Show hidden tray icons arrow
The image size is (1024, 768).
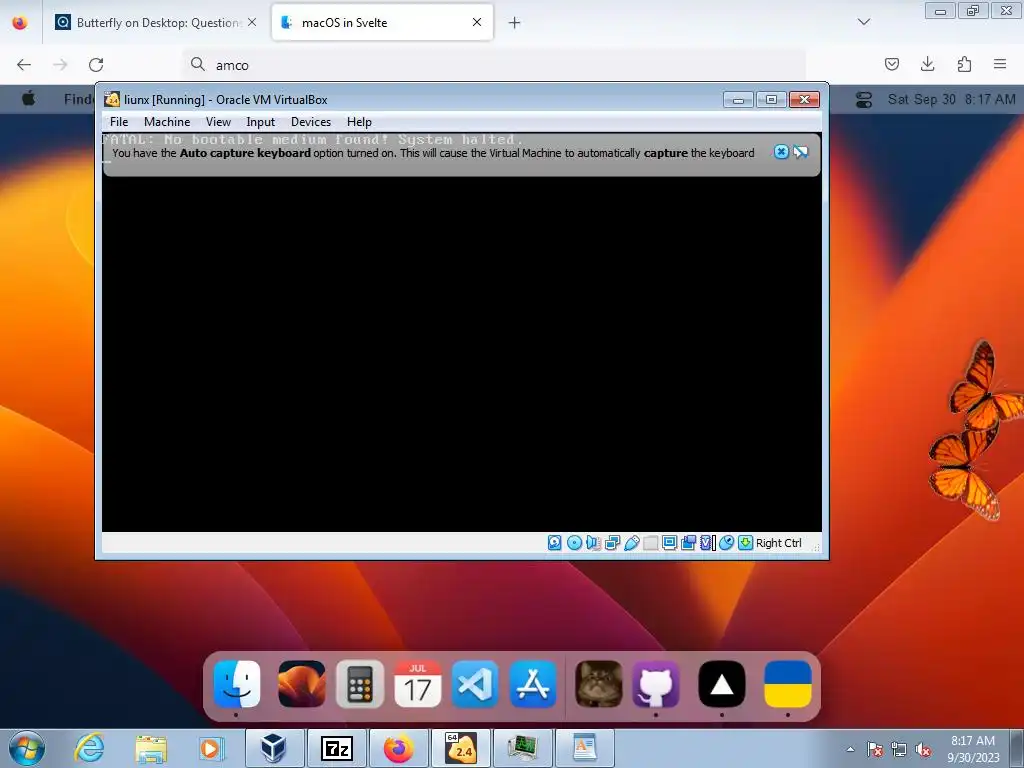[x=850, y=749]
